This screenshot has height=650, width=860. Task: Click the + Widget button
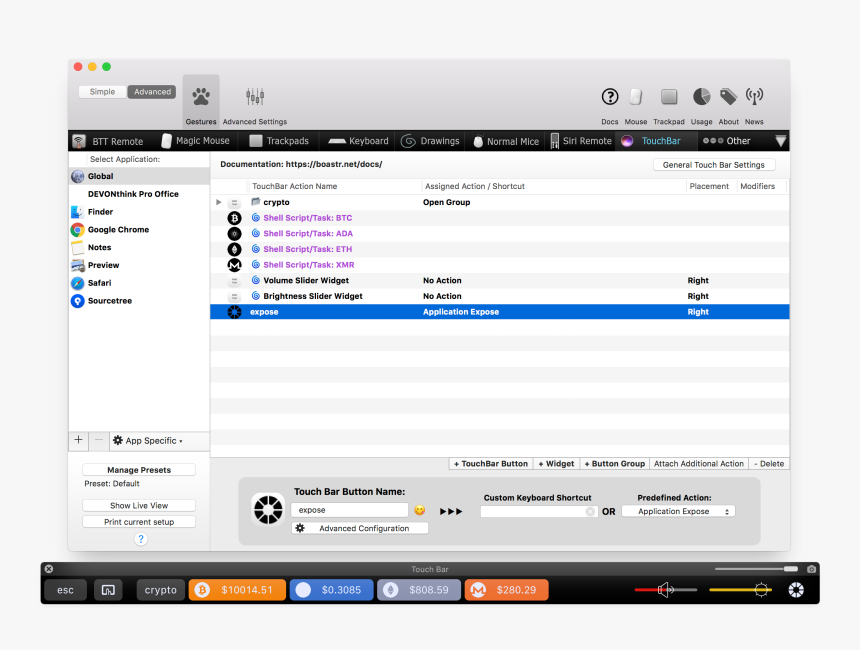[x=556, y=463]
